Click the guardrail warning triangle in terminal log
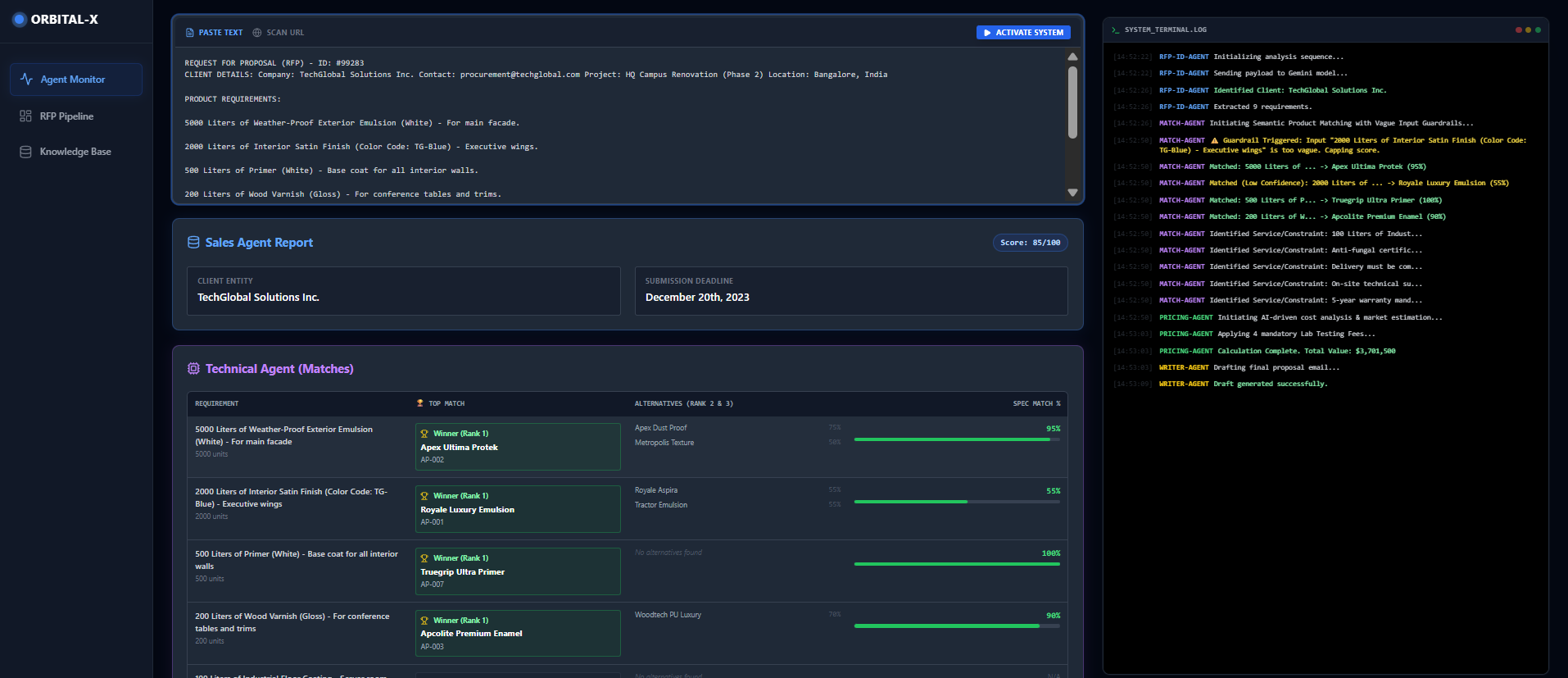 [x=1214, y=140]
